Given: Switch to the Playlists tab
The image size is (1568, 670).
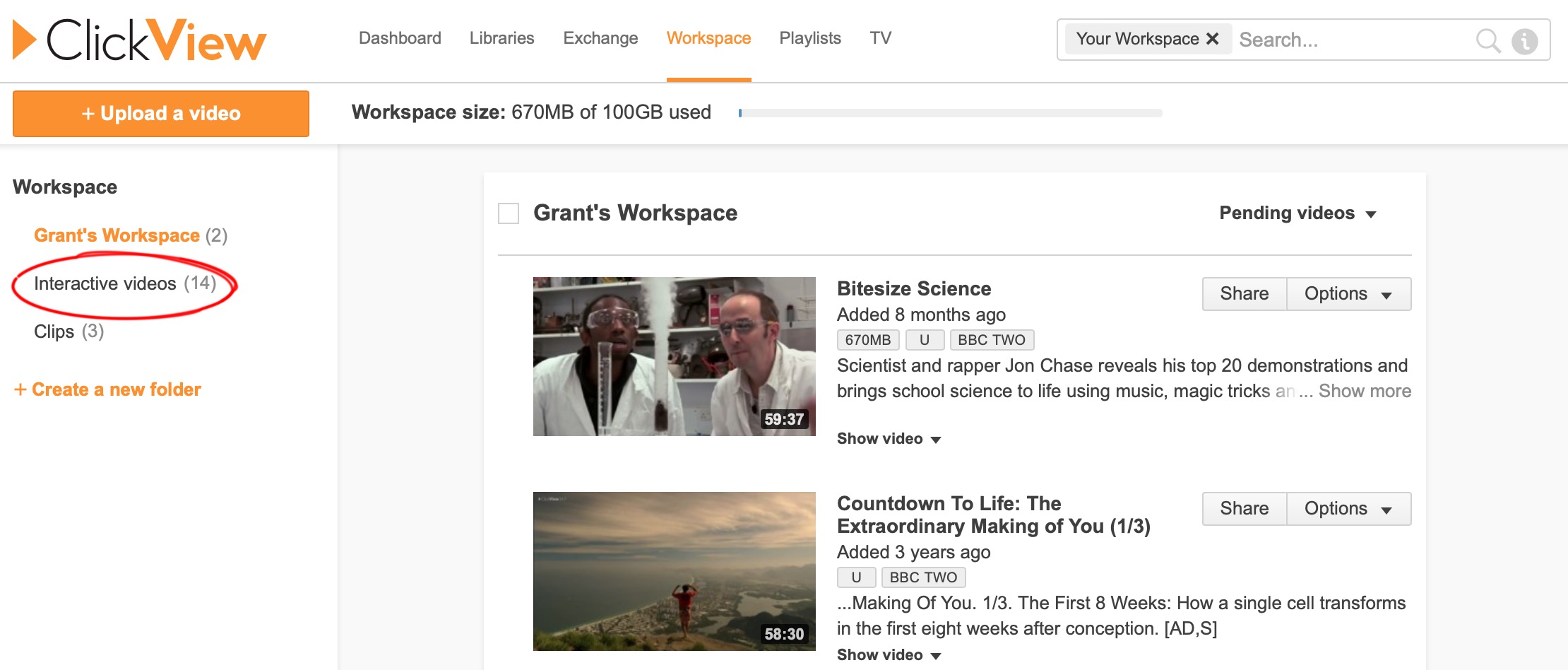Looking at the screenshot, I should tap(809, 38).
